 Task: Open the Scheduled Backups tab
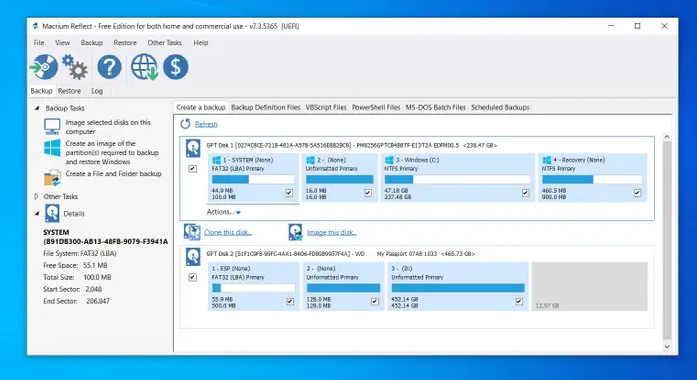pos(500,108)
